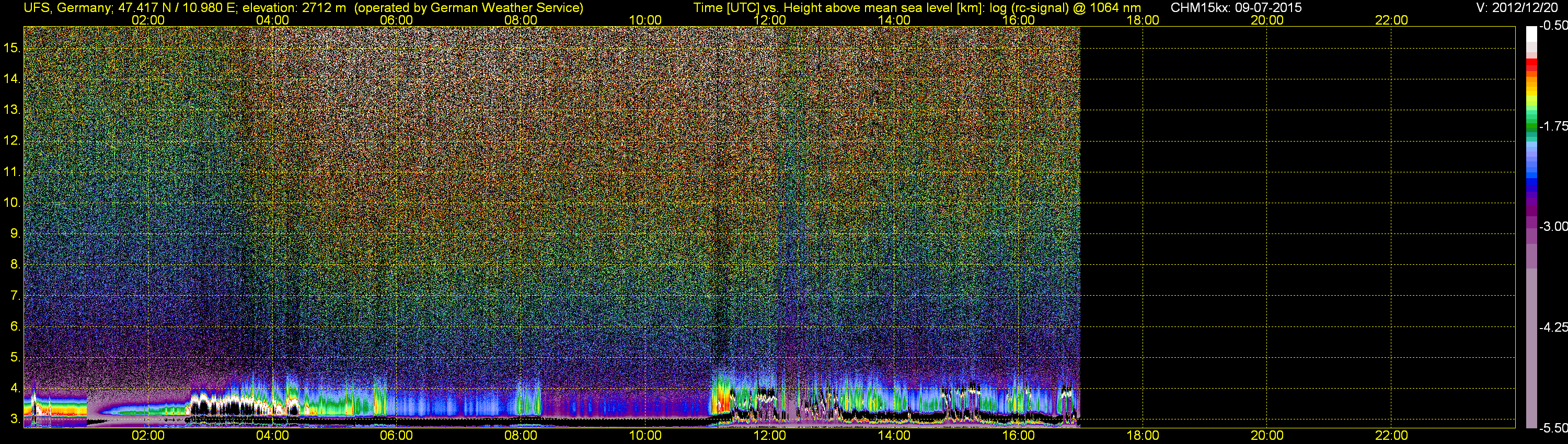The width and height of the screenshot is (1568, 444).
Task: Click the 15. km height axis label
Action: pyautogui.click(x=12, y=48)
